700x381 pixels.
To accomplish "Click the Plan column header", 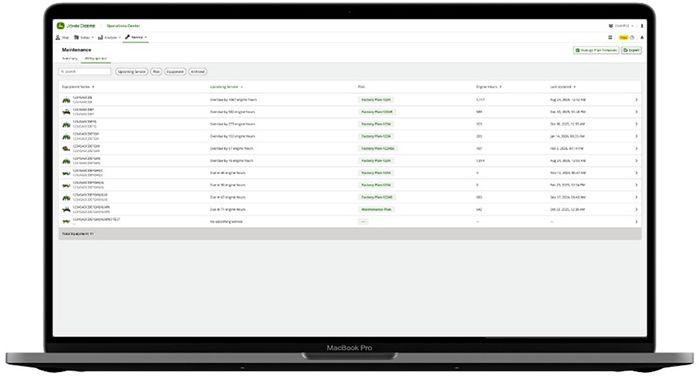I will click(361, 87).
